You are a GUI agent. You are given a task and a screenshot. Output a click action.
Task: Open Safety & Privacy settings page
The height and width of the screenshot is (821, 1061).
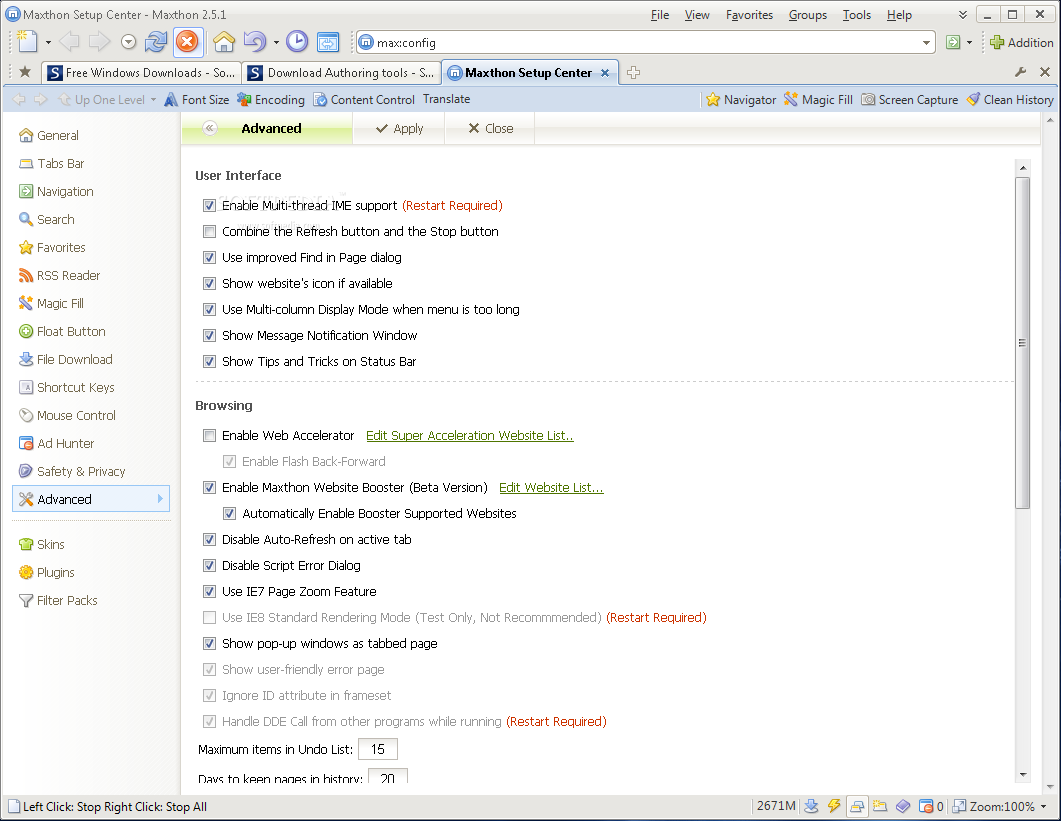[x=72, y=471]
